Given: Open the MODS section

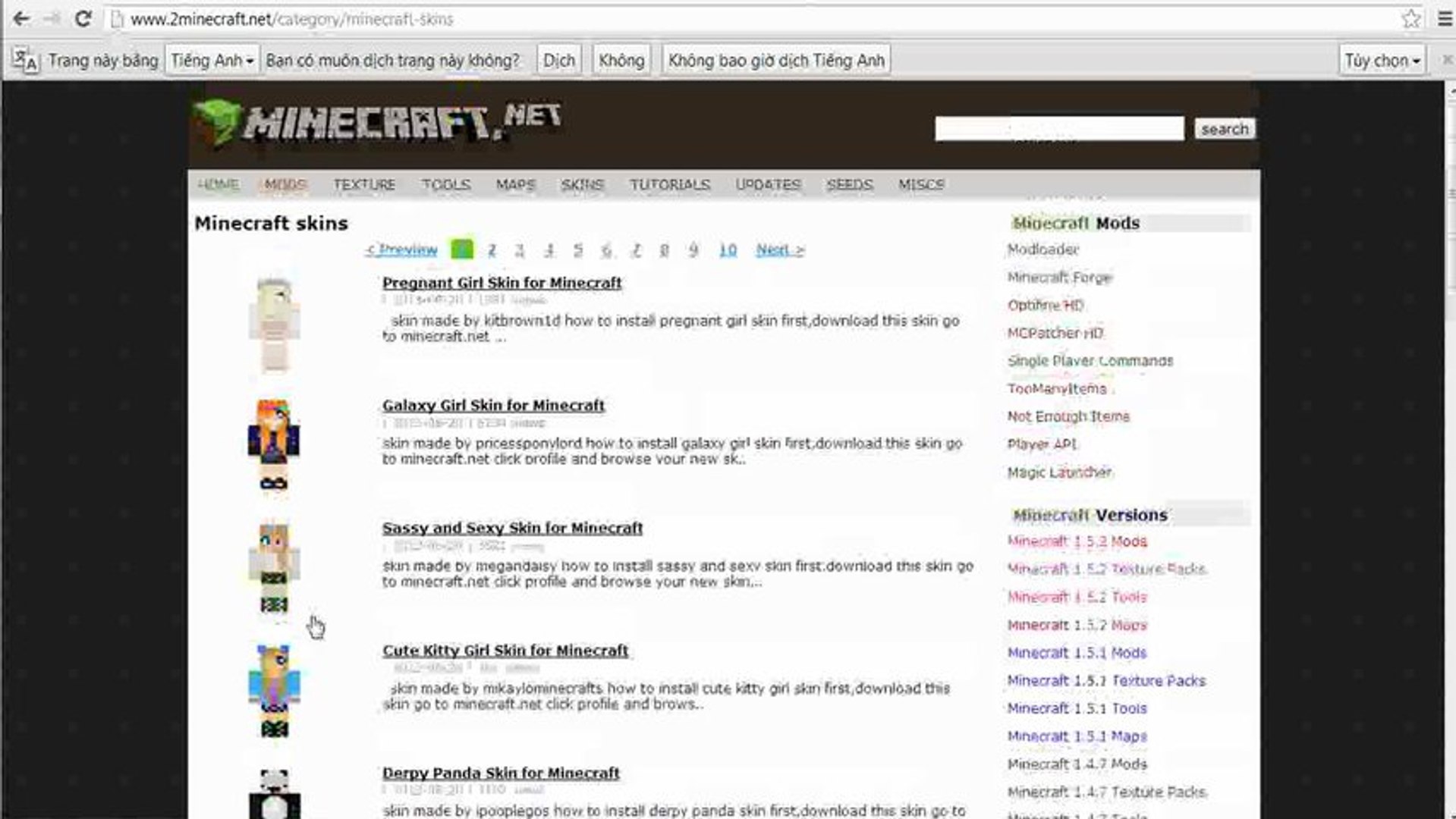Looking at the screenshot, I should (286, 184).
